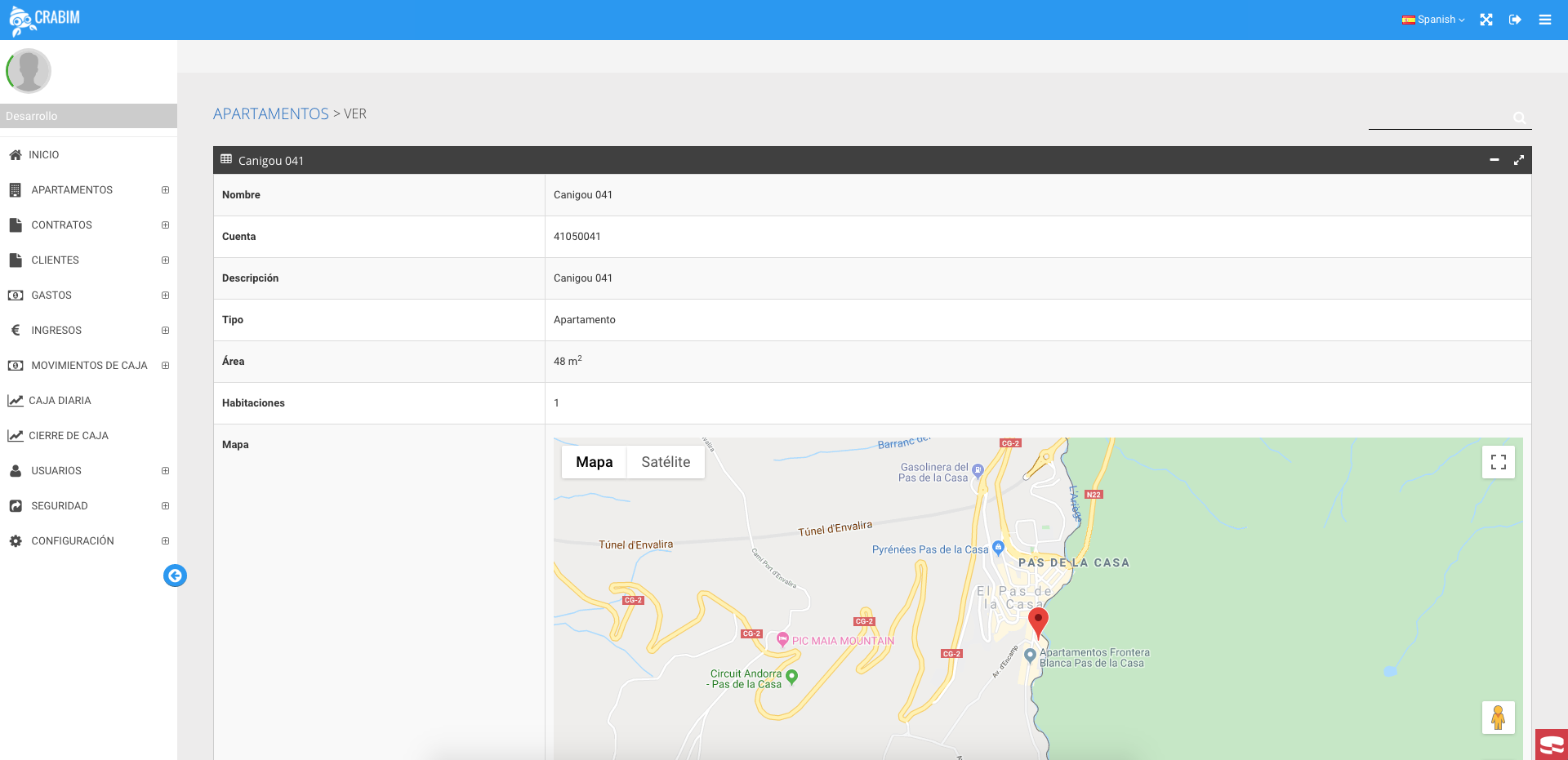1568x760 pixels.
Task: Click the logout icon in top bar
Action: pos(1515,20)
